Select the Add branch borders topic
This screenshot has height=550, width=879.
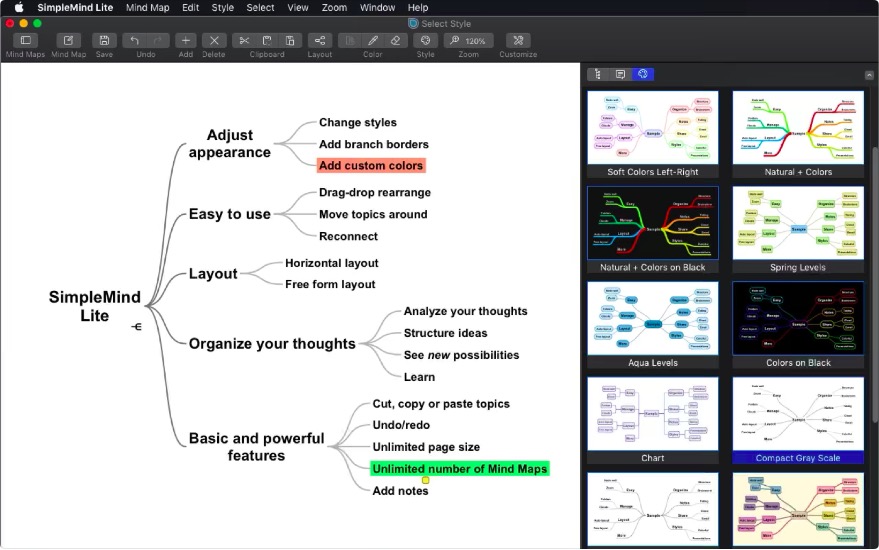click(x=374, y=144)
